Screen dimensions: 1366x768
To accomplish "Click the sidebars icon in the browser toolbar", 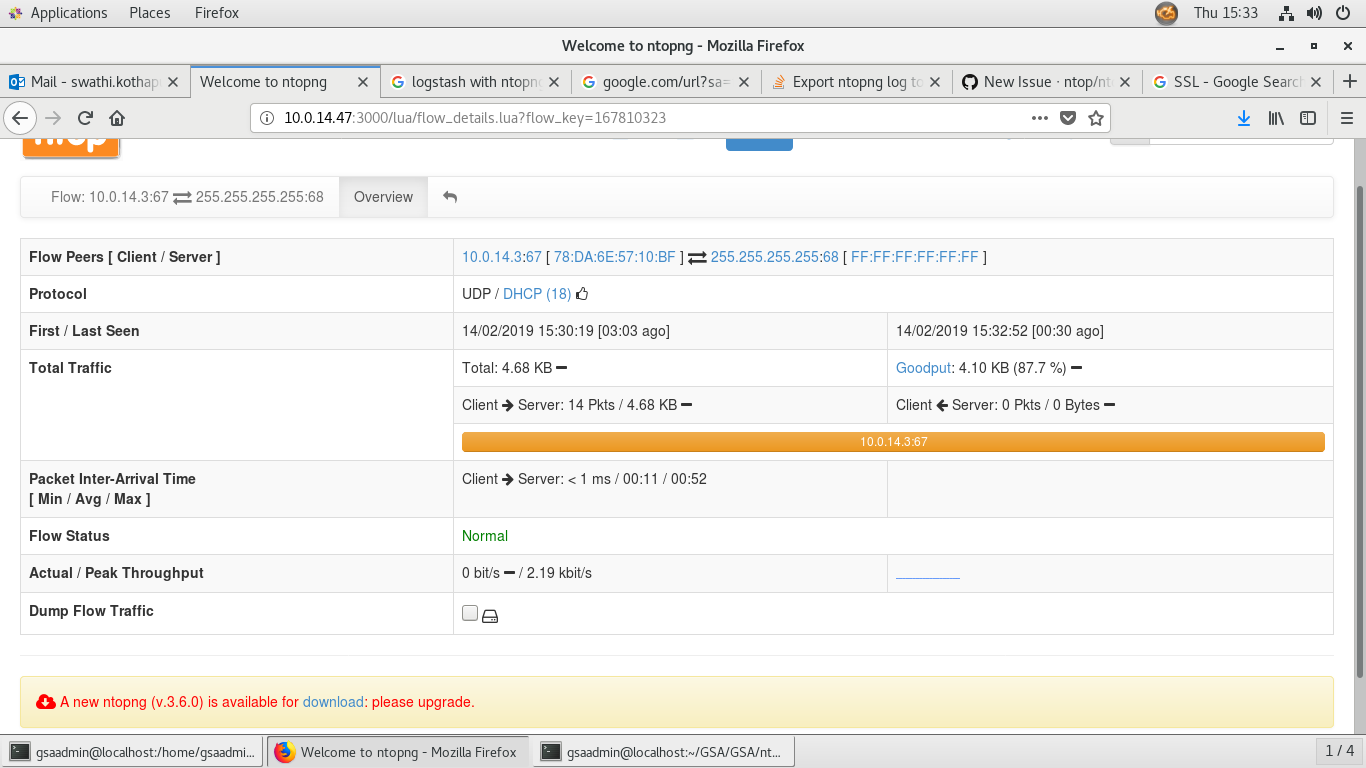I will pos(1307,117).
